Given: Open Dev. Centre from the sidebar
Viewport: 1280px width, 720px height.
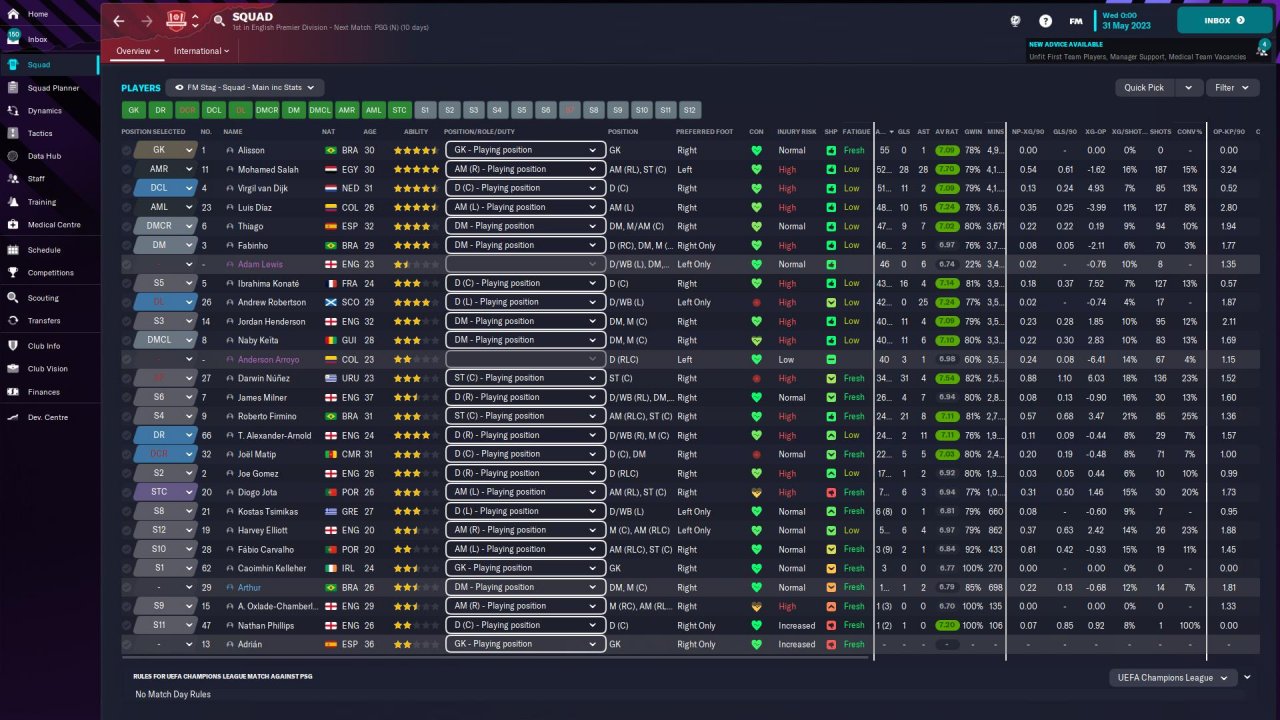Looking at the screenshot, I should click(x=48, y=417).
